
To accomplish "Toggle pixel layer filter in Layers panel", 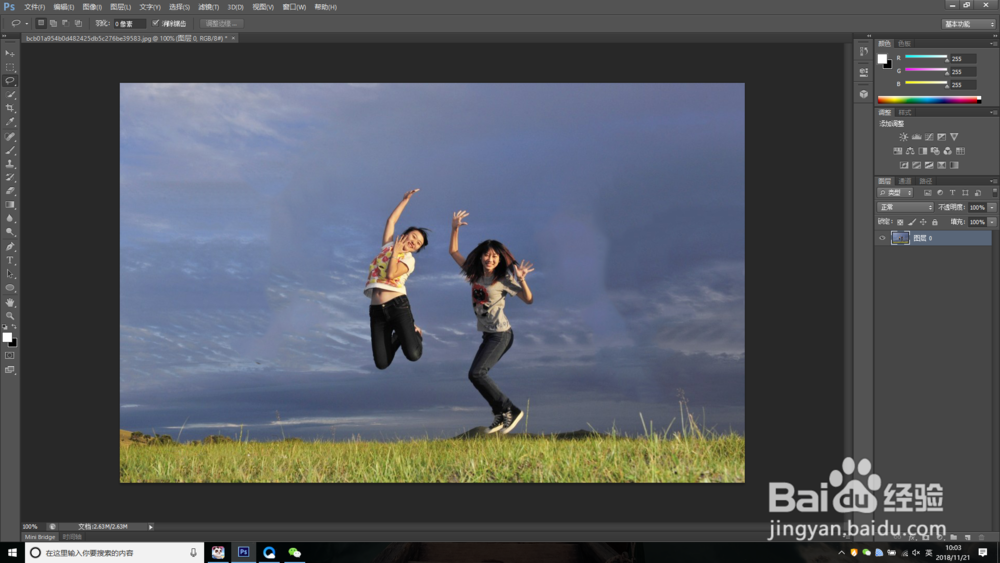I will point(927,193).
